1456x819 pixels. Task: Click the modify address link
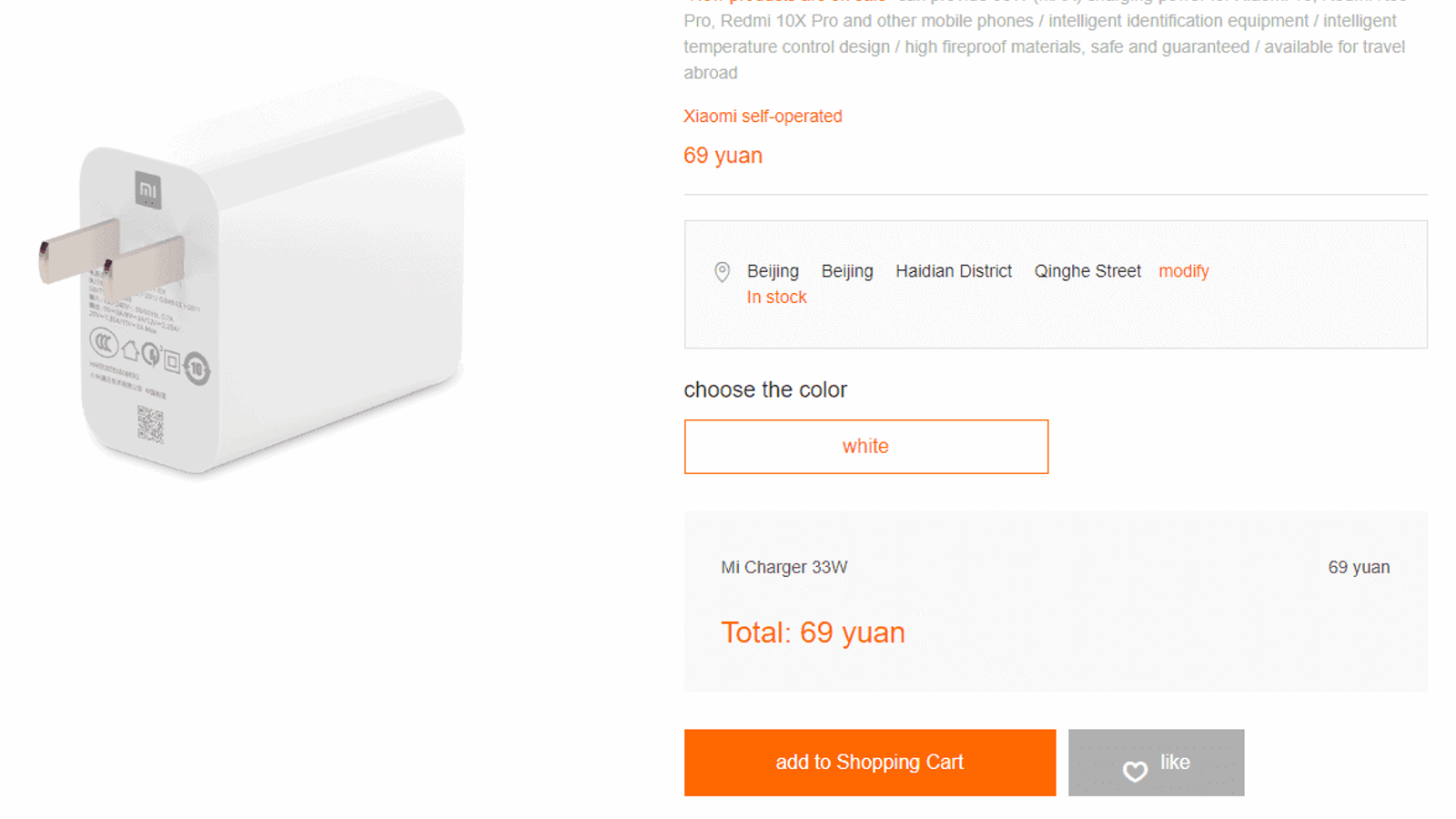pos(1183,271)
